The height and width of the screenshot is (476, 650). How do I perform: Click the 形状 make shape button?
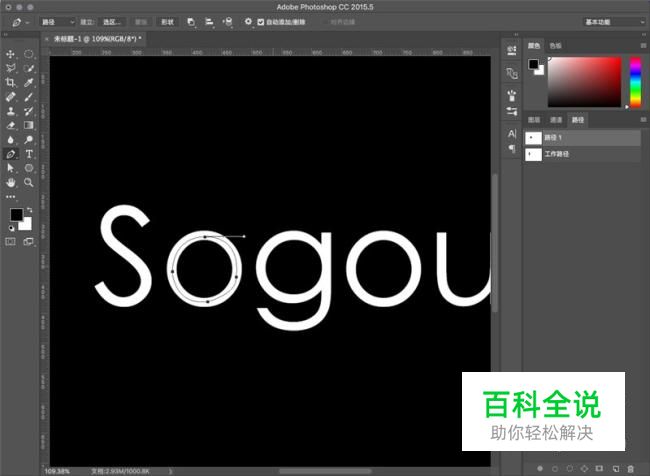click(x=167, y=22)
